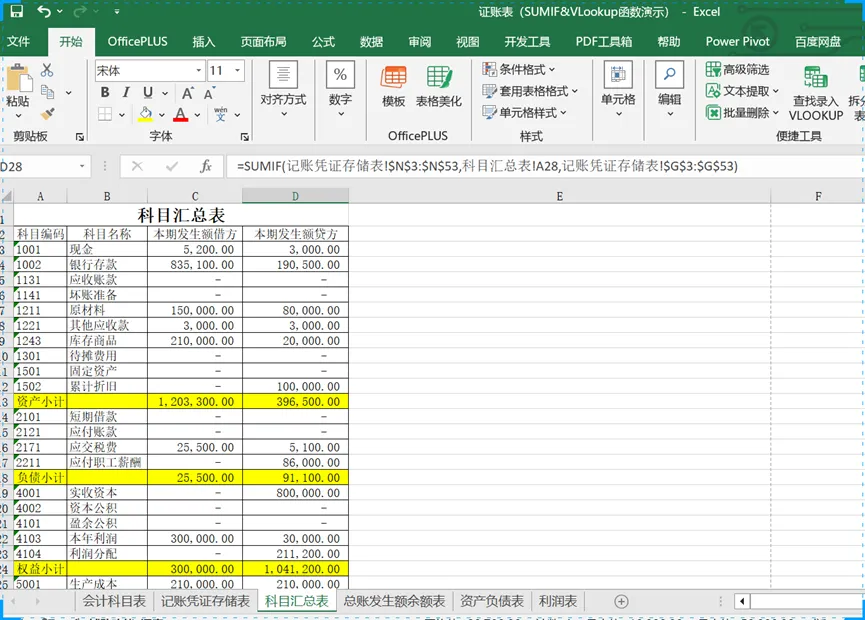Click the horizontal scrollbar left arrow
Viewport: 865px width, 620px height.
pos(742,601)
